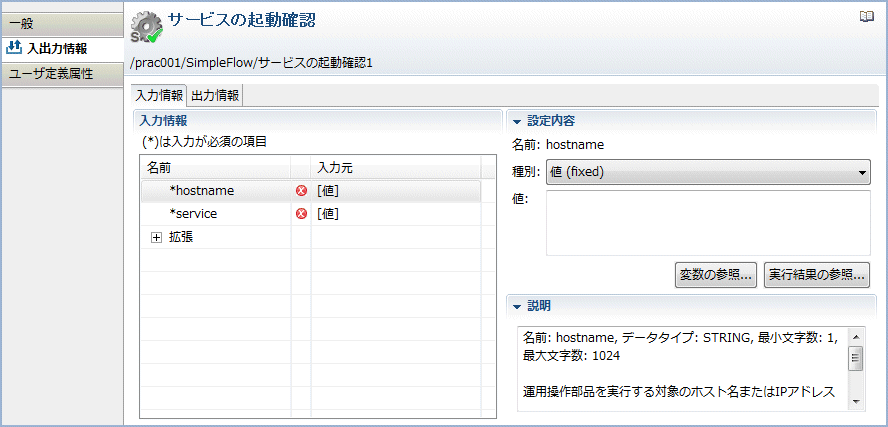This screenshot has width=888, height=427.
Task: Click the description scrollbar thumb
Action: 856,358
